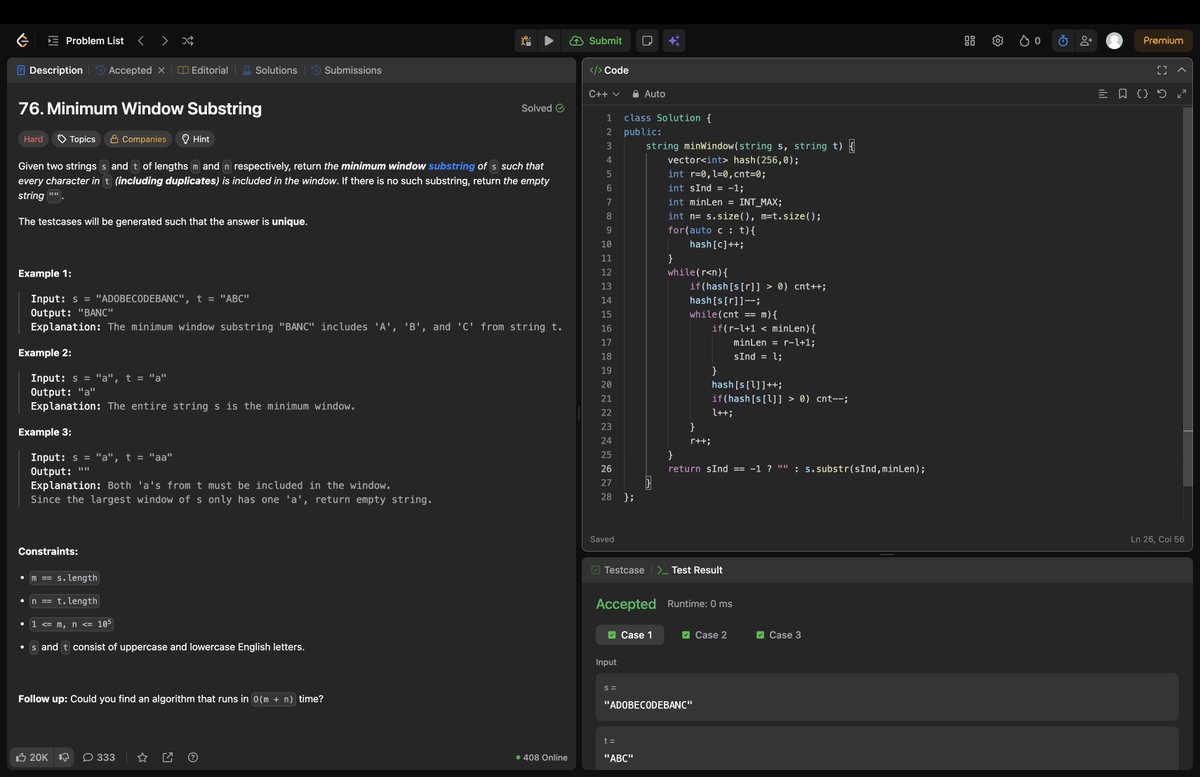Click the problem title Minimum Window Substring
The height and width of the screenshot is (777, 1200).
[x=140, y=108]
